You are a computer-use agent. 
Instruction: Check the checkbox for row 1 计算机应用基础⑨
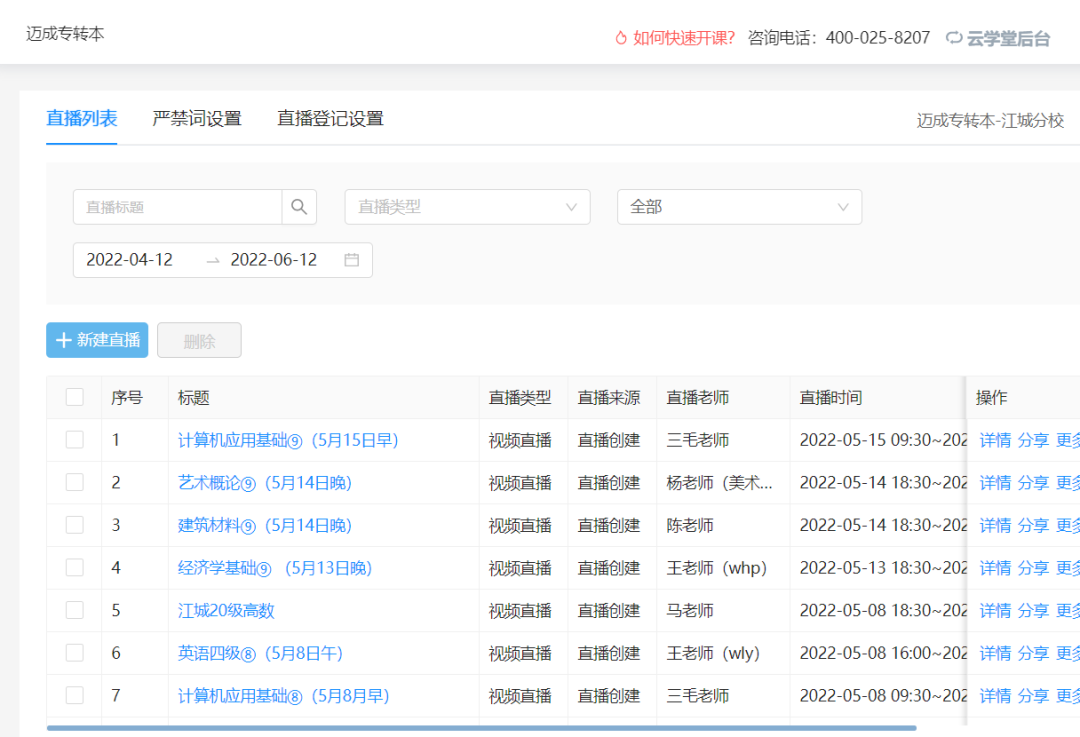click(x=74, y=439)
